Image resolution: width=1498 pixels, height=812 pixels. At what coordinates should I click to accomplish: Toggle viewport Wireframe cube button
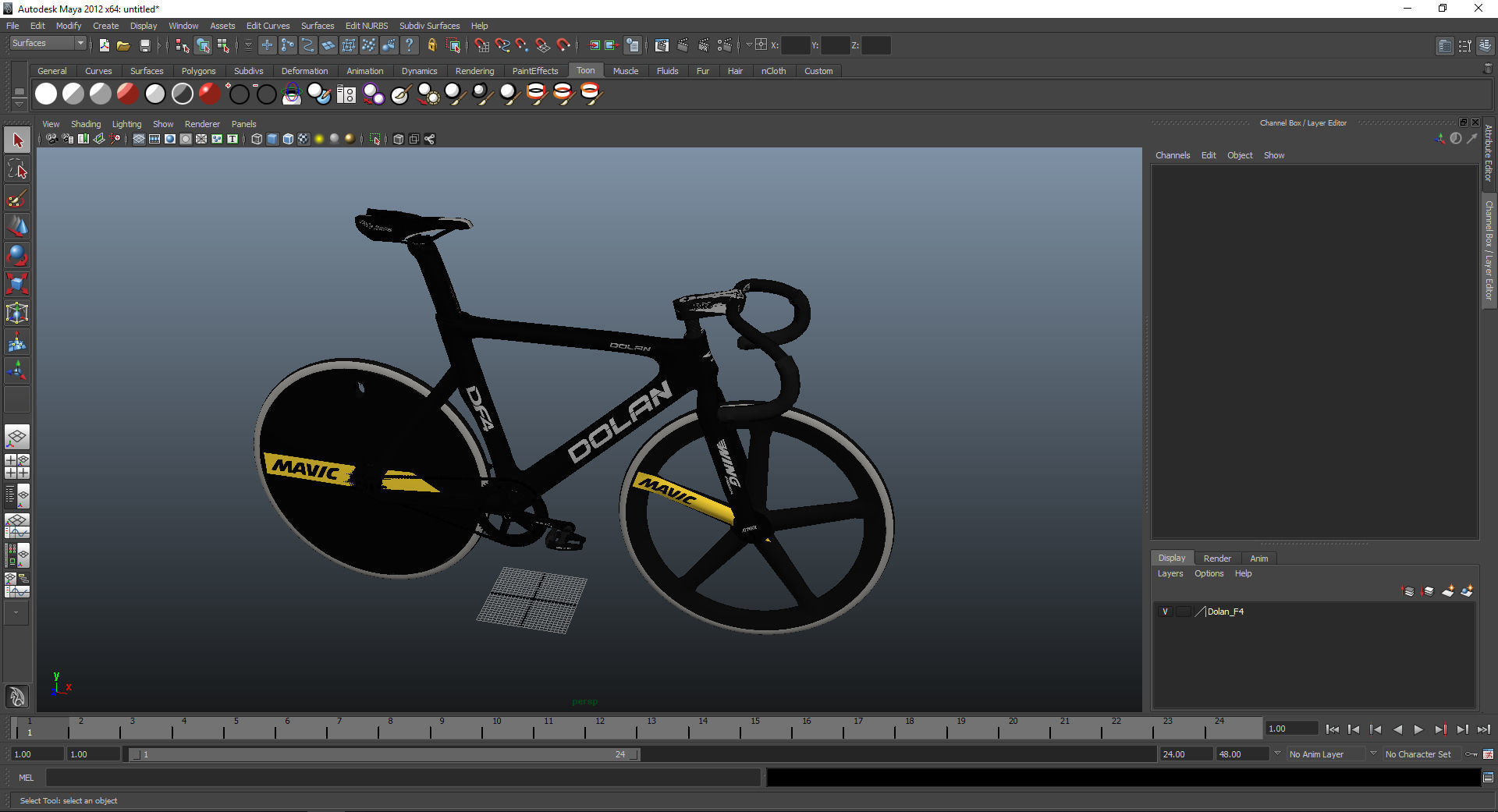[x=257, y=139]
